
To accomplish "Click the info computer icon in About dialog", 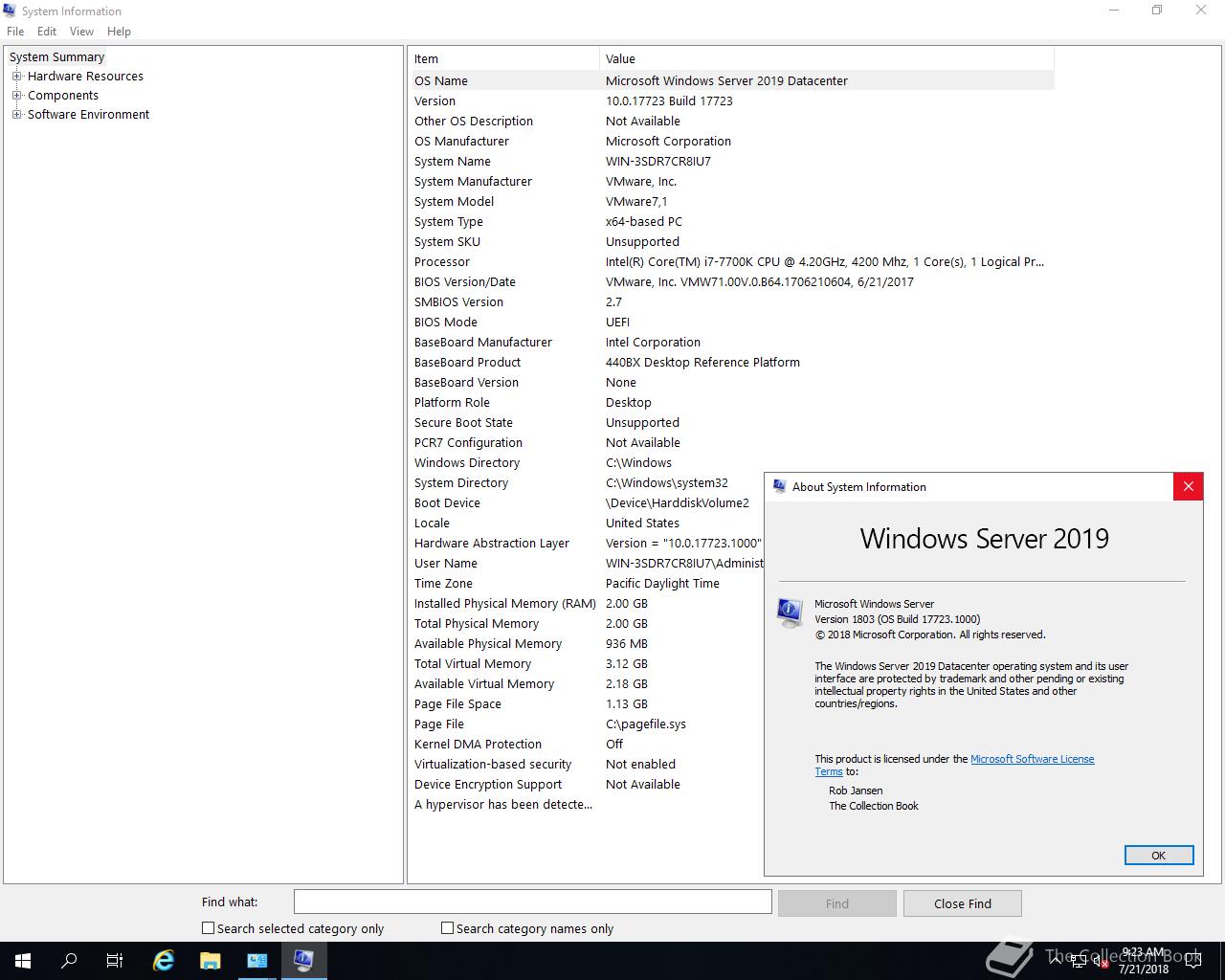I will click(790, 612).
